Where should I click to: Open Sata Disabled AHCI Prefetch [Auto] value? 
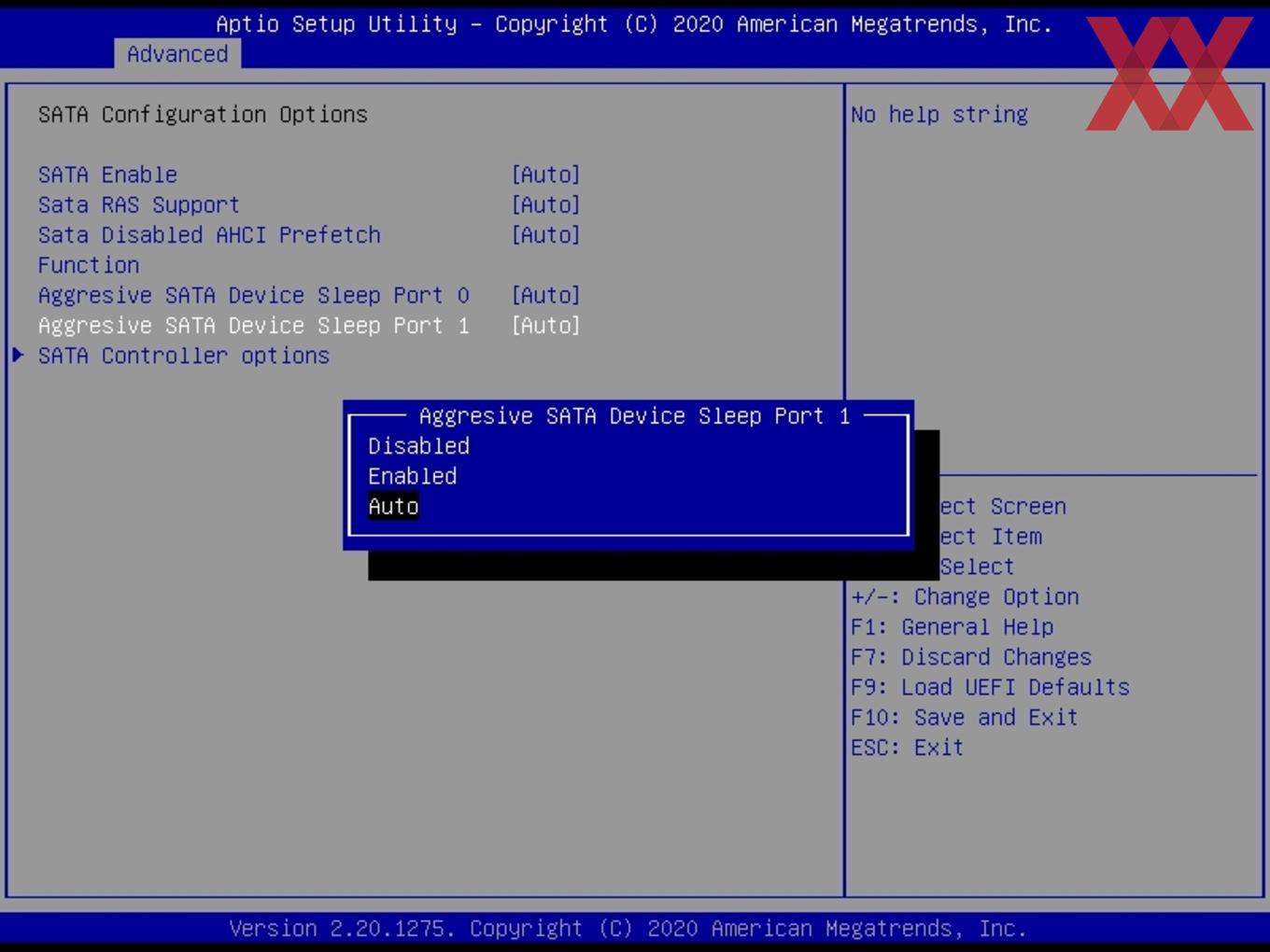(545, 234)
